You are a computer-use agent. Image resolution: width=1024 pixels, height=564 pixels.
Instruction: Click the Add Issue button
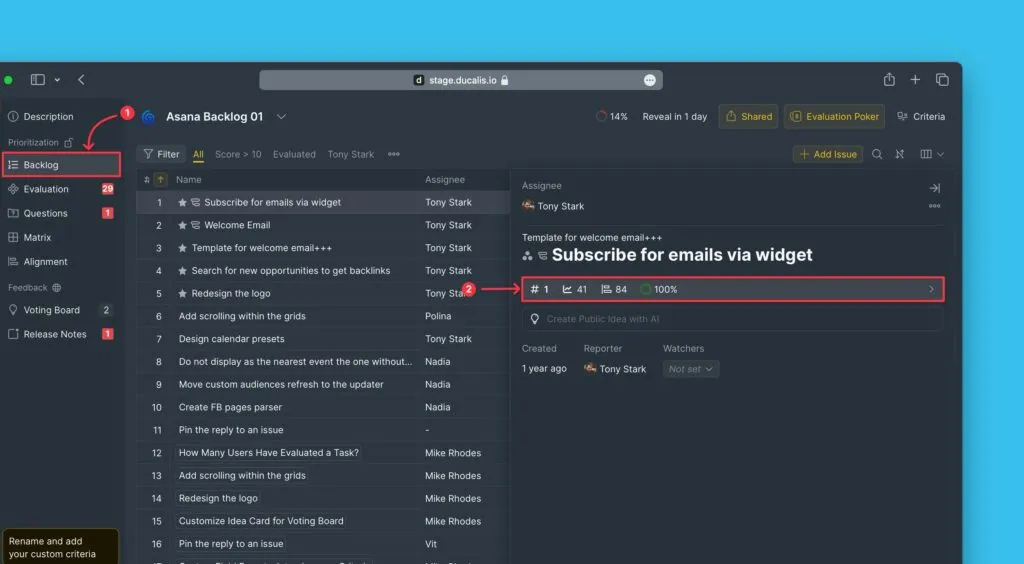point(827,154)
